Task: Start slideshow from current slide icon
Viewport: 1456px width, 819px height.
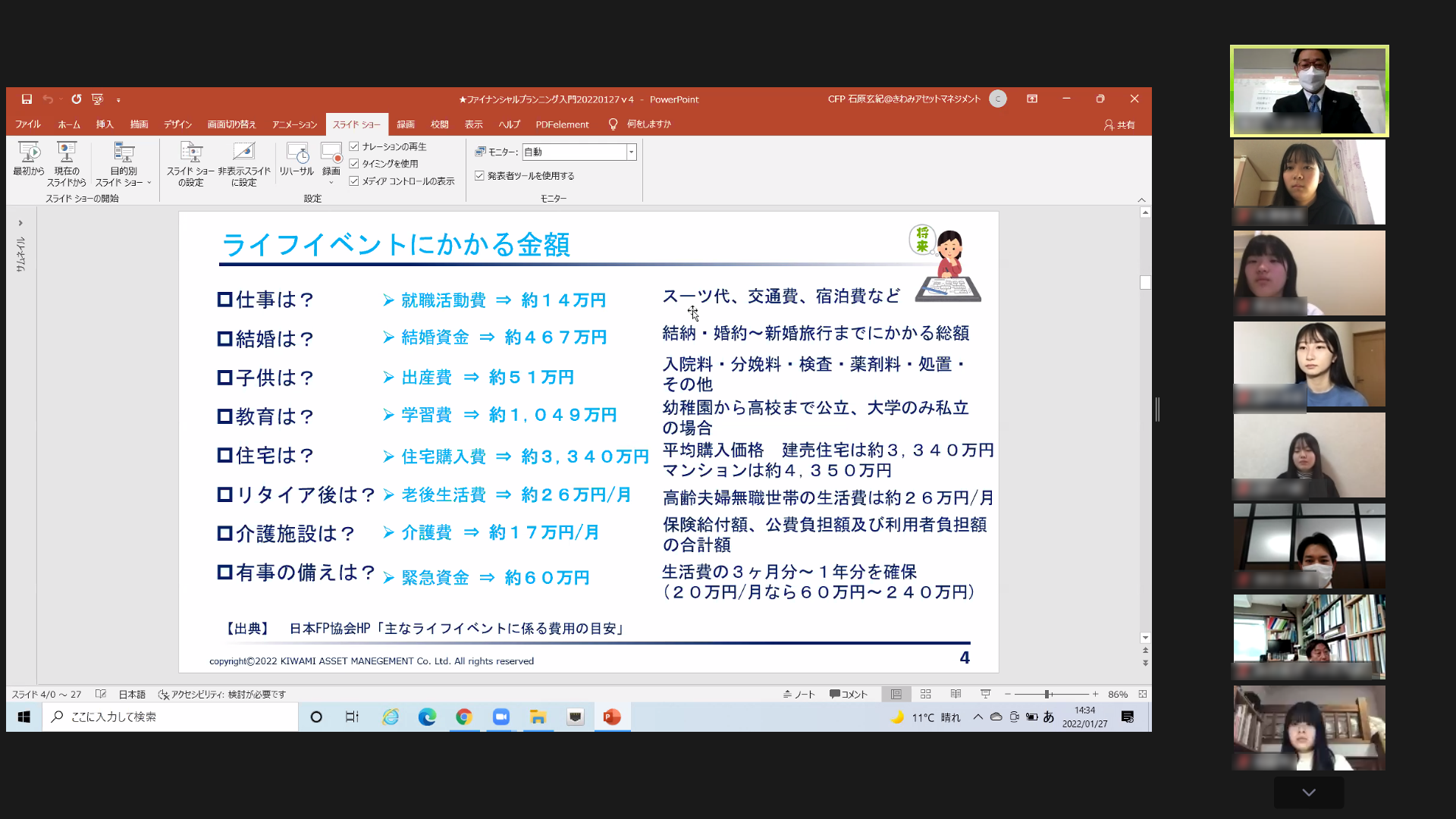Action: pyautogui.click(x=67, y=152)
